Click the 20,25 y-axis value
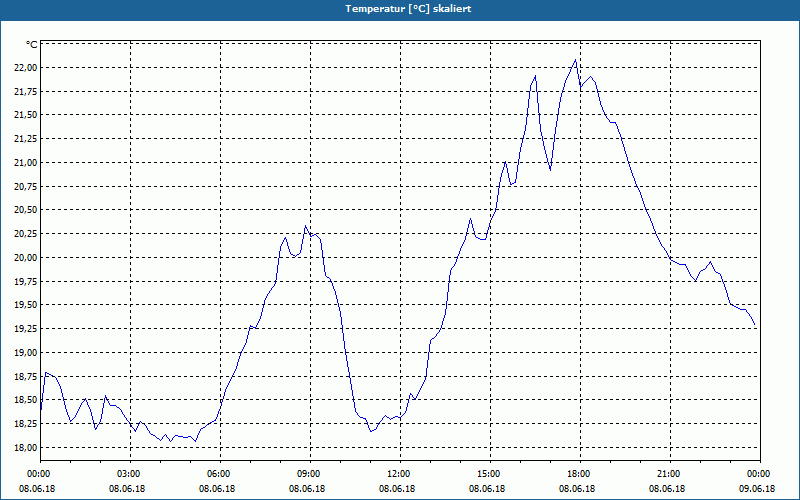Viewport: 800px width, 500px height. point(26,234)
